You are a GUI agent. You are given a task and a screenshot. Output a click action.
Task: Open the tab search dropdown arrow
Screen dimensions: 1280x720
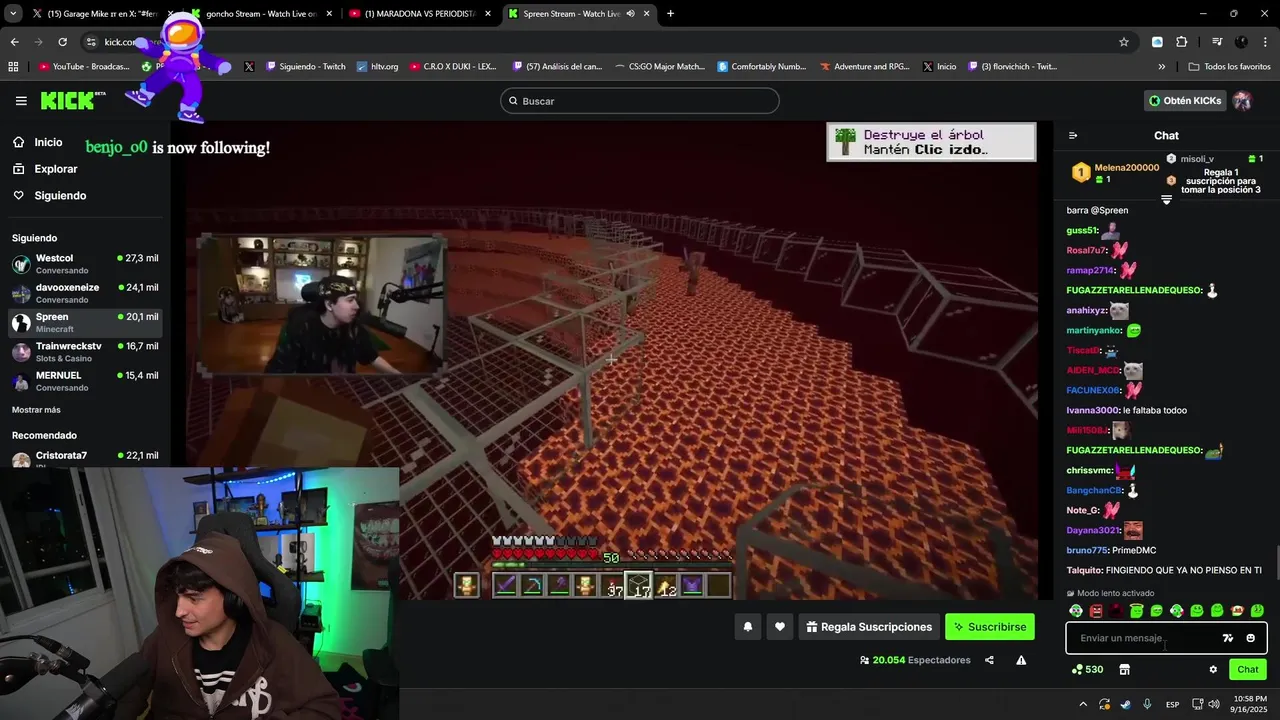13,14
